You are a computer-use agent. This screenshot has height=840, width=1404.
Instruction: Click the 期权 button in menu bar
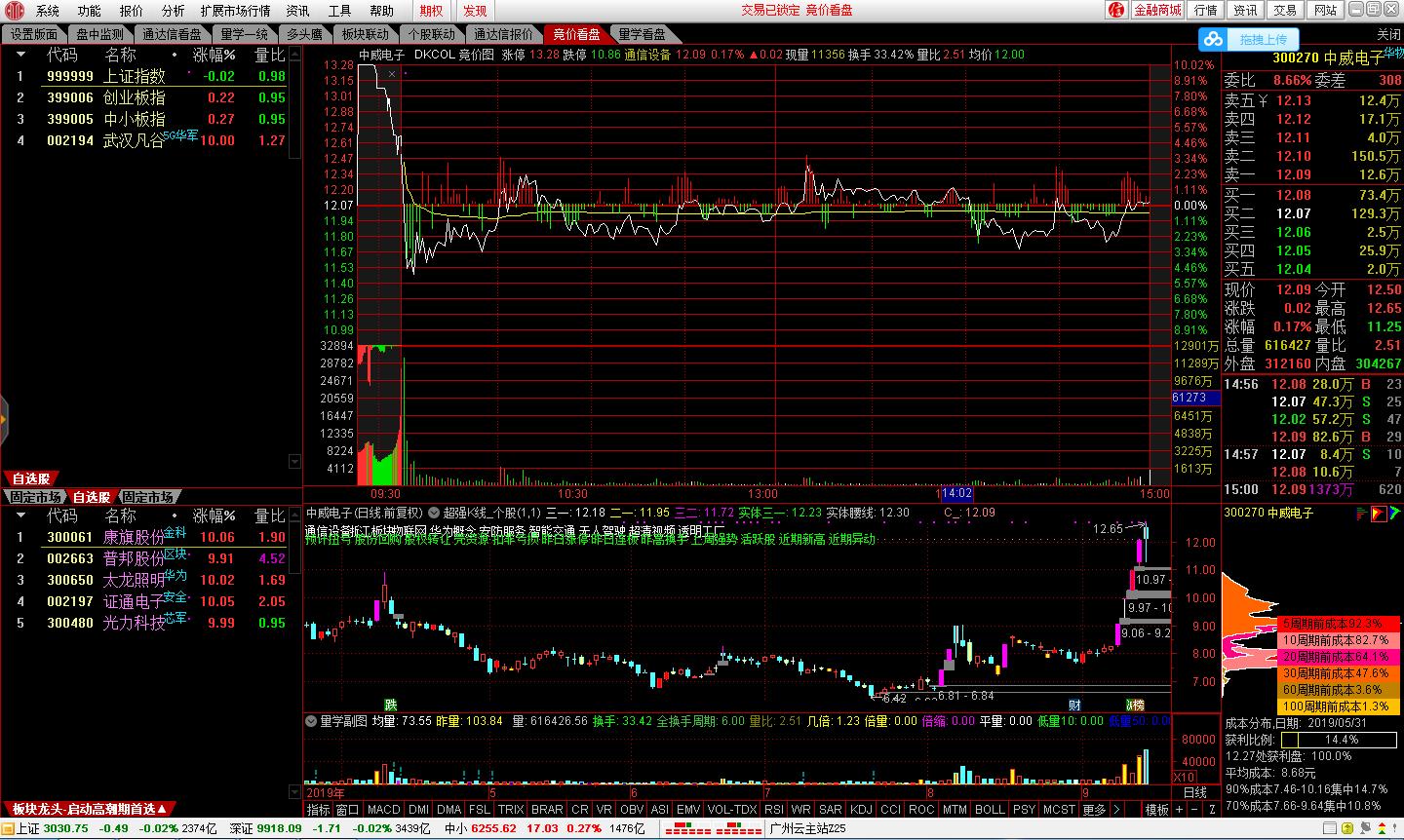pos(431,11)
